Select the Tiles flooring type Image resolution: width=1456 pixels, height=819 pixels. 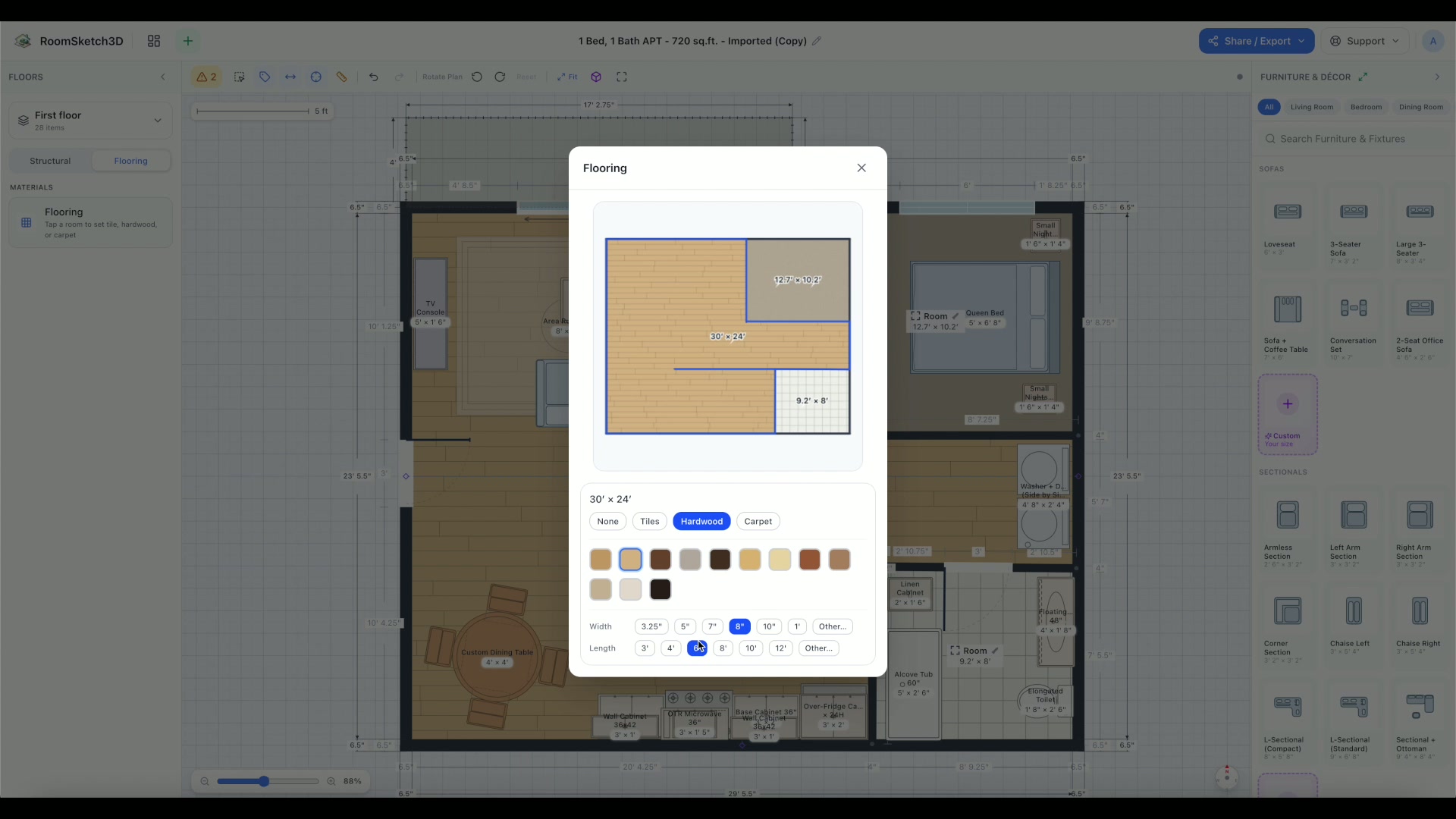(x=650, y=521)
